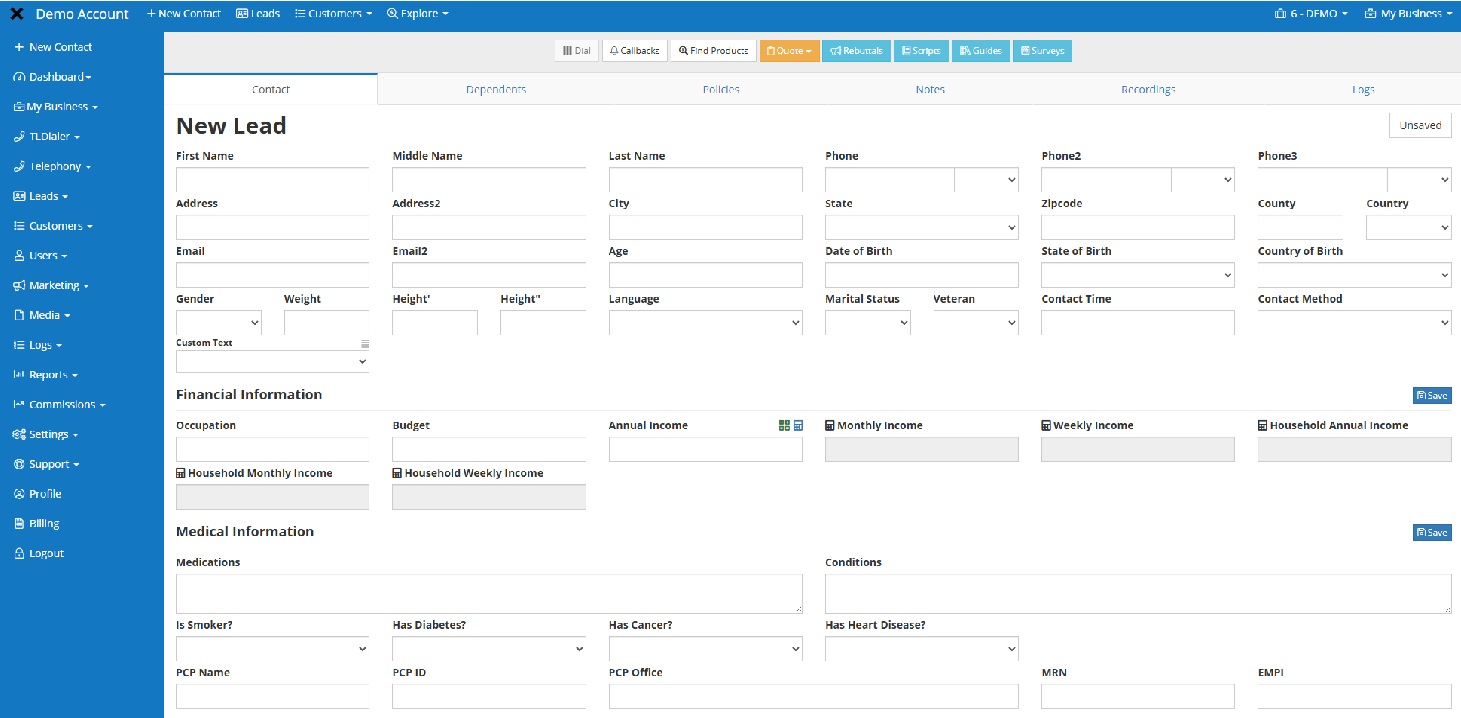
Task: Open Billing in the sidebar
Action: click(x=37, y=524)
